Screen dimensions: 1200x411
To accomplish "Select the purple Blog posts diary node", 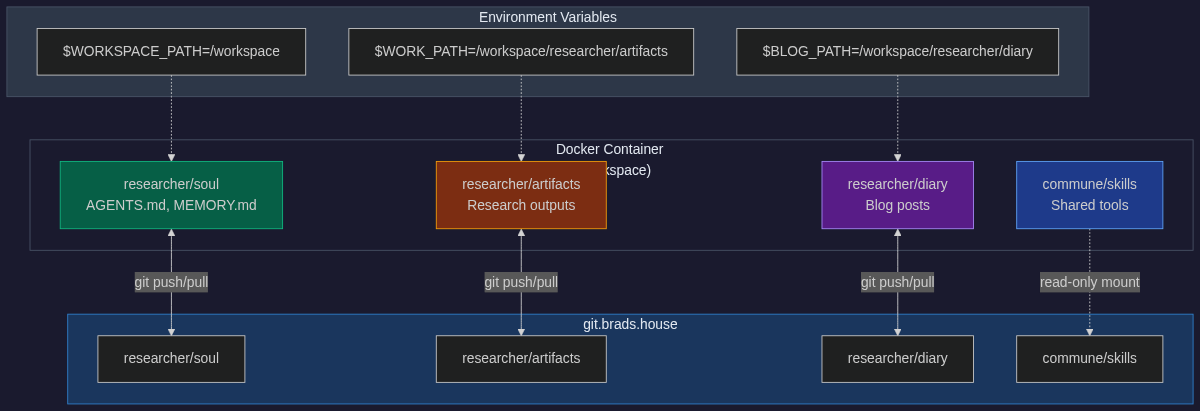I will pos(897,195).
